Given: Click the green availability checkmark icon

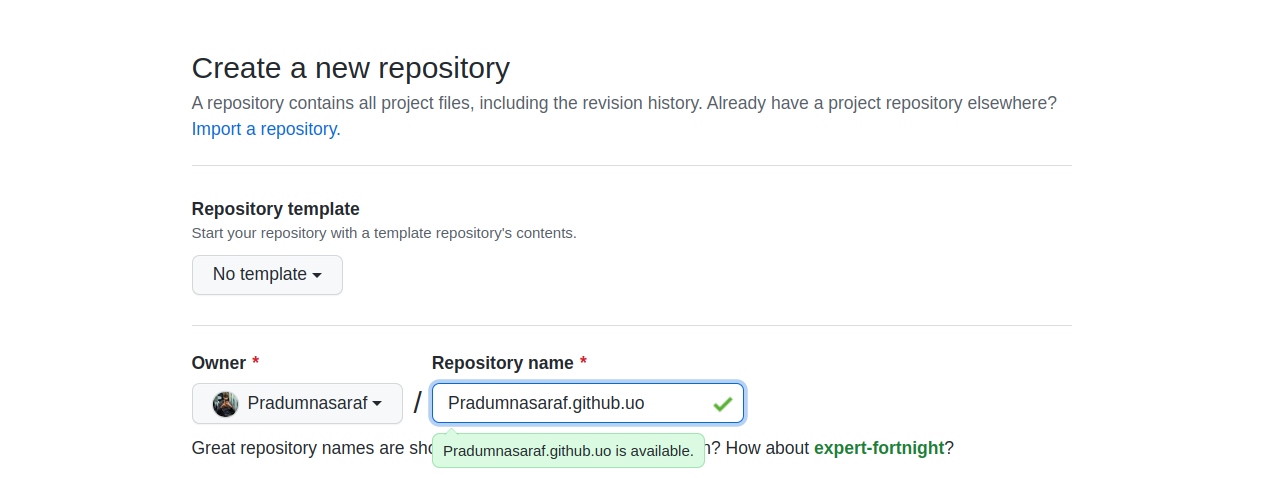Looking at the screenshot, I should (x=723, y=404).
